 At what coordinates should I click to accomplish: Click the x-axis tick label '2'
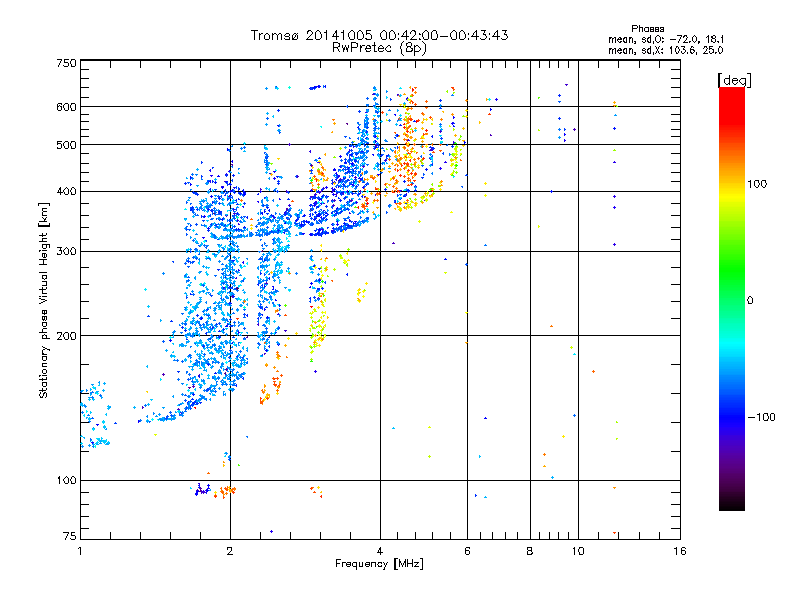coord(230,551)
